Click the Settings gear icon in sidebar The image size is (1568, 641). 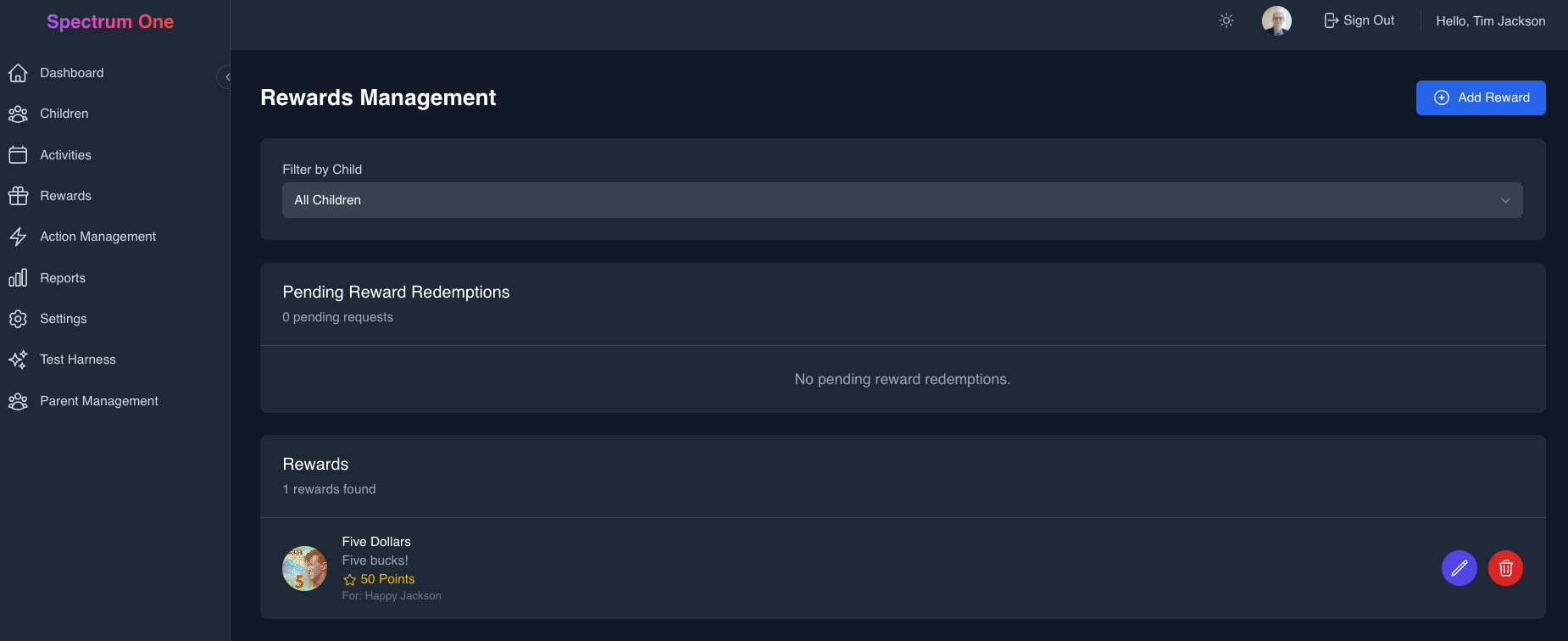click(x=18, y=319)
